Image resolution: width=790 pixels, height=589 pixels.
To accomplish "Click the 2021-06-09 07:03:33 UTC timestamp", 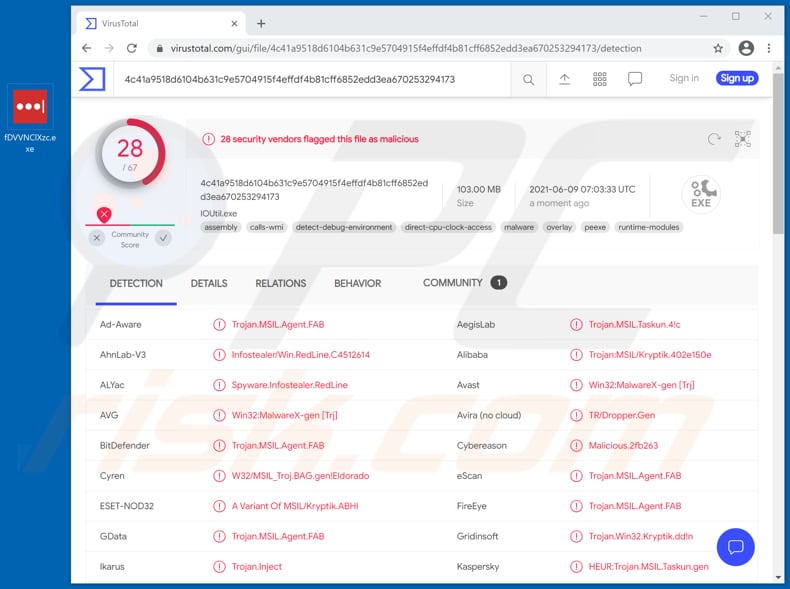I will click(x=582, y=189).
